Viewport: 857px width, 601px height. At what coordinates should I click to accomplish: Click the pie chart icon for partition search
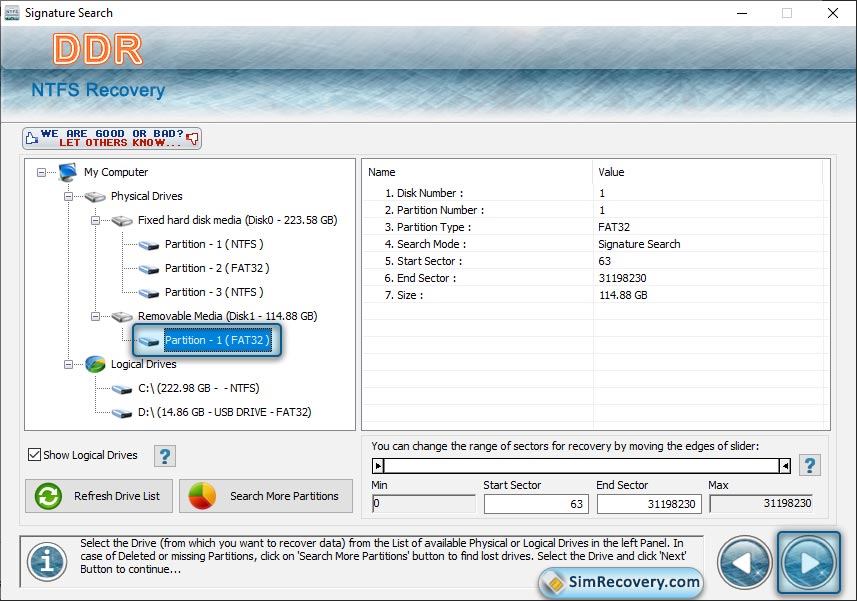202,496
